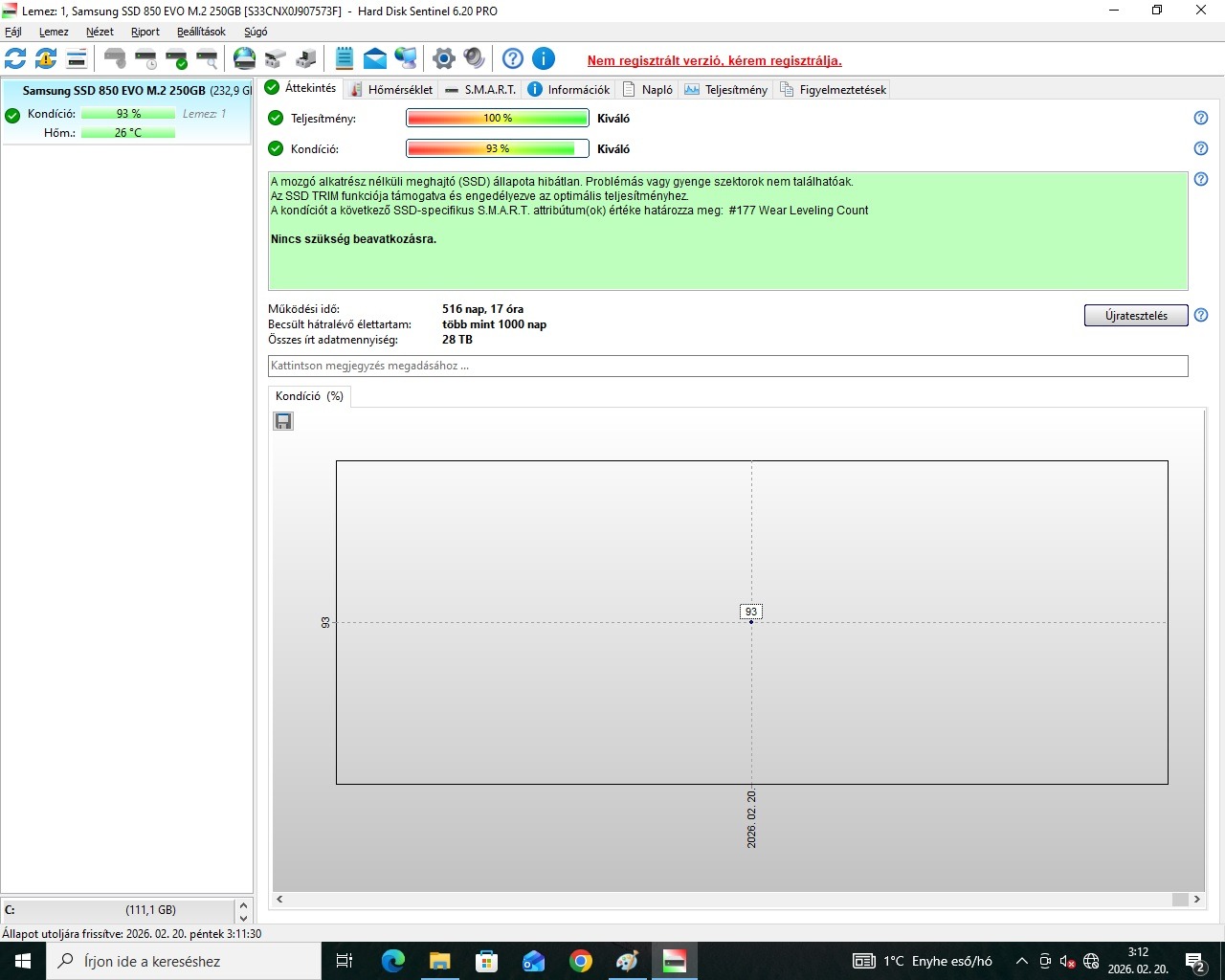Click the refresh disk status toolbar icon
The width and height of the screenshot is (1225, 980).
(15, 58)
